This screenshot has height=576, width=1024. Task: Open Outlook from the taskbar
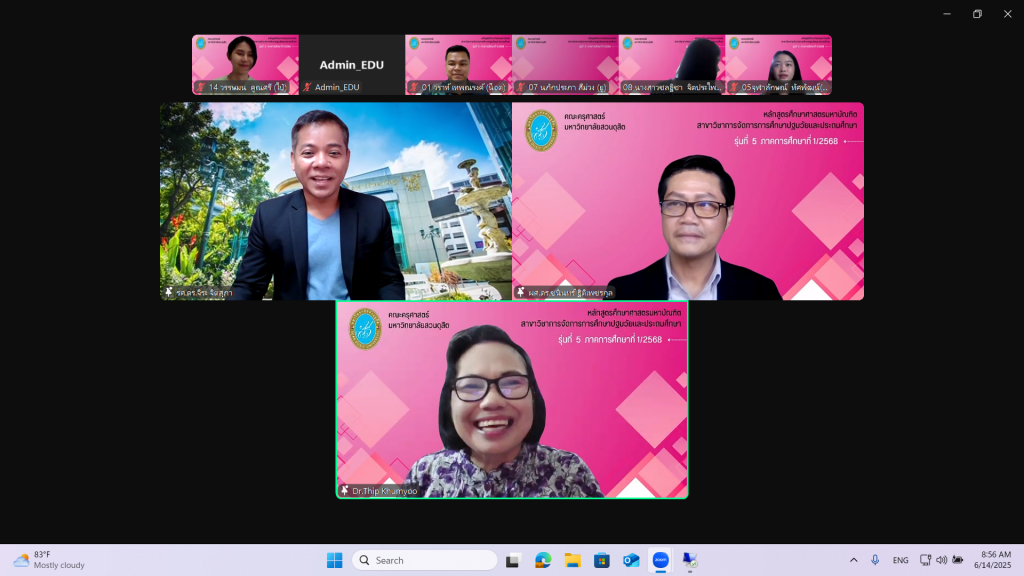631,560
